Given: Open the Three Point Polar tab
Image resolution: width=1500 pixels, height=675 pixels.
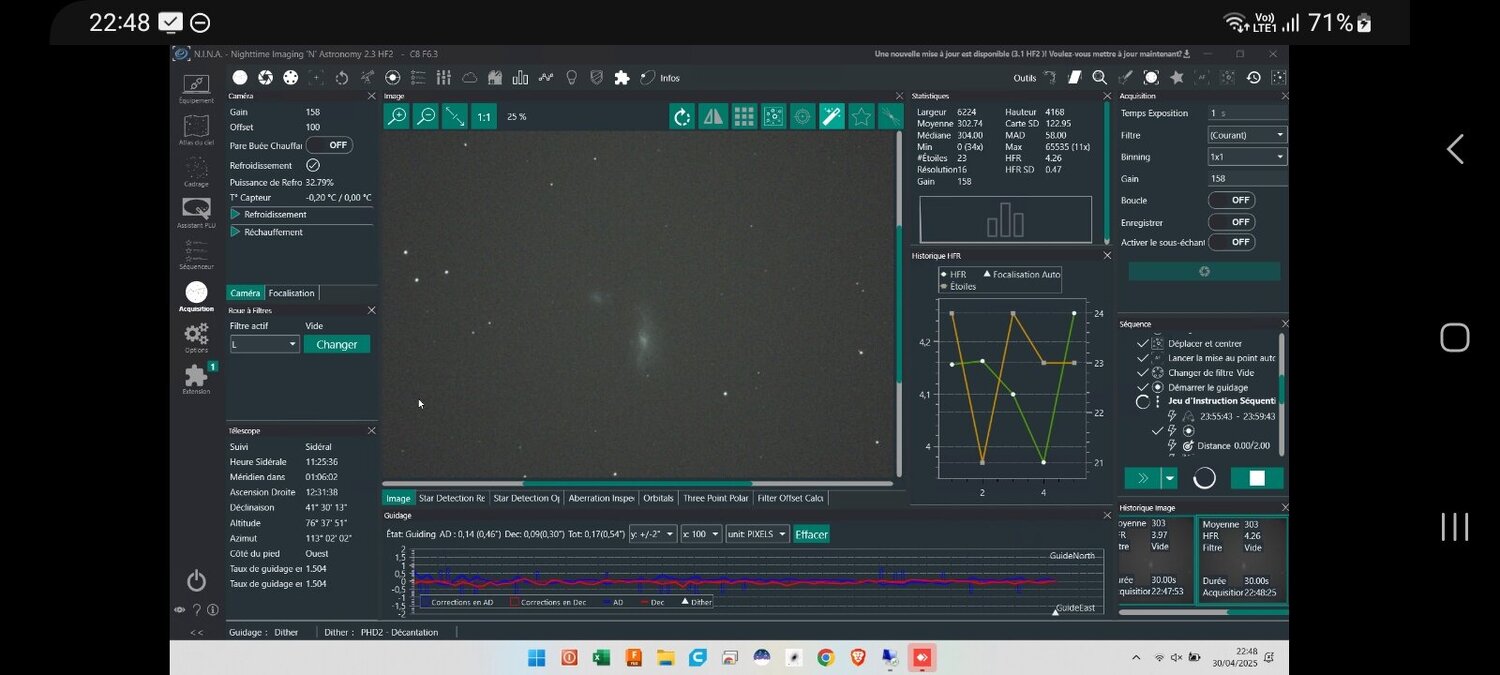Looking at the screenshot, I should point(715,498).
